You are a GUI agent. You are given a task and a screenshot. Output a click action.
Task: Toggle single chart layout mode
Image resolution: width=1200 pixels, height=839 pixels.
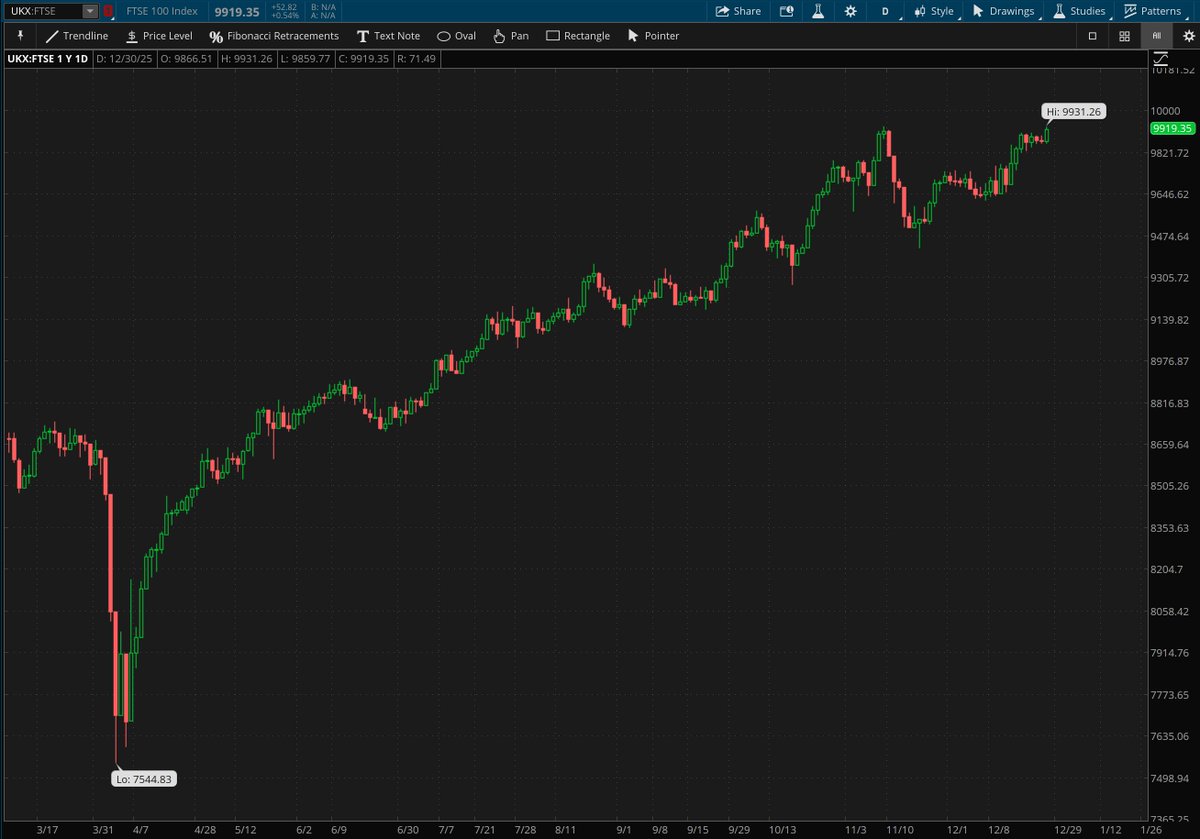click(1092, 35)
